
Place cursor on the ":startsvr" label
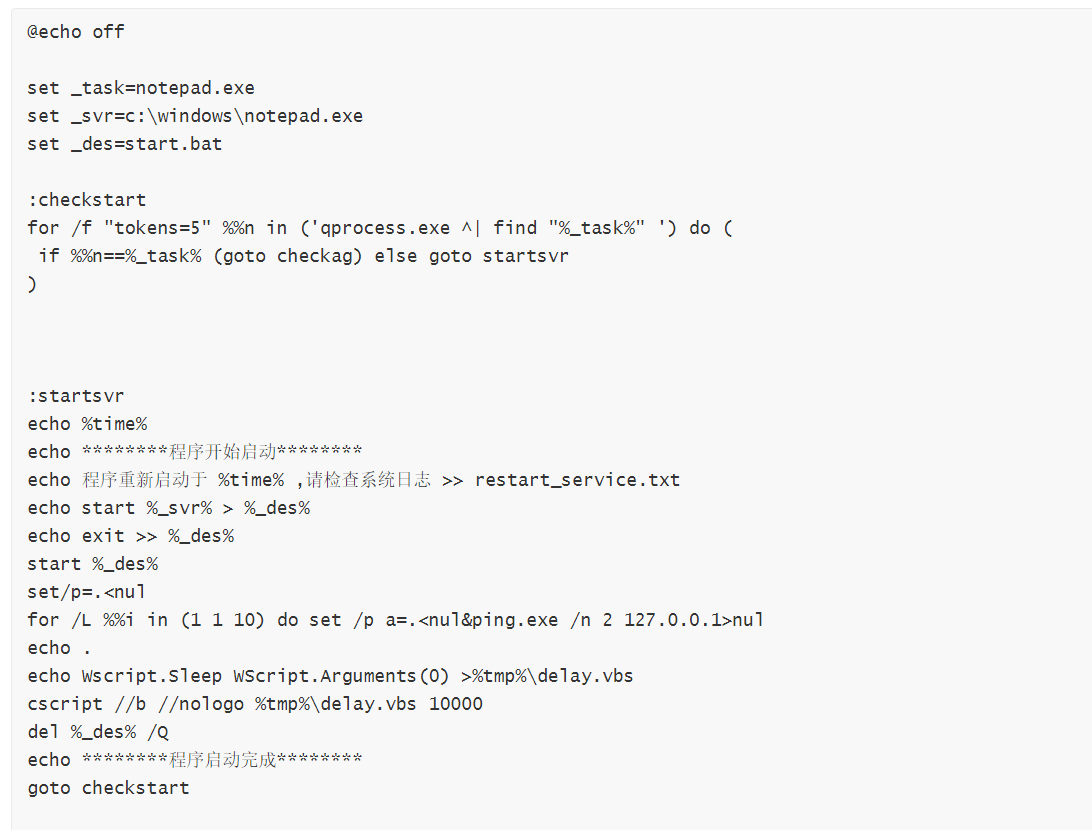pos(76,396)
